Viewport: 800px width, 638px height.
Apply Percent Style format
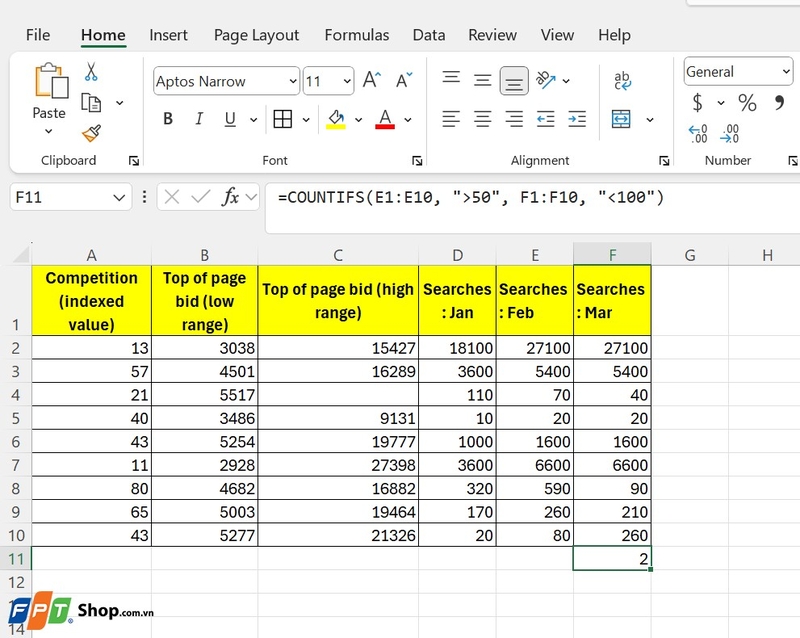[747, 103]
